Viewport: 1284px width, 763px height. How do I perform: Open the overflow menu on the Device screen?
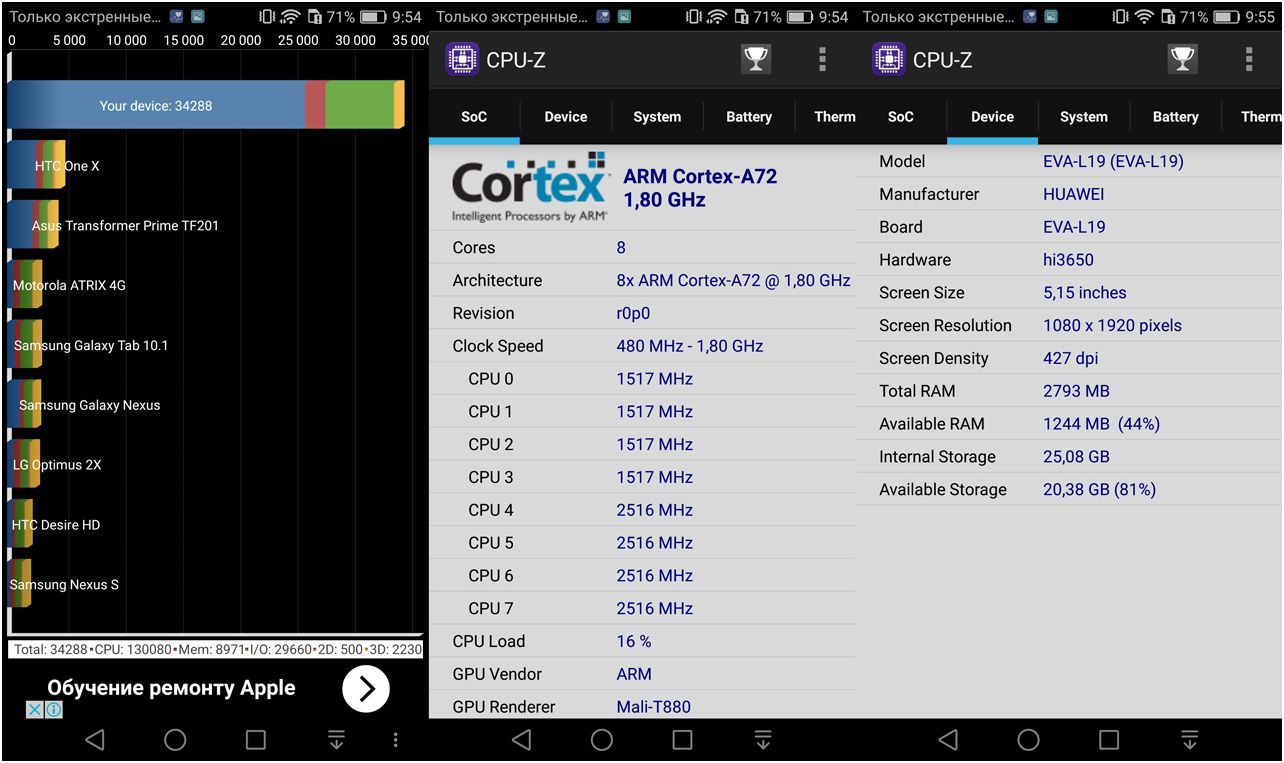tap(1249, 60)
